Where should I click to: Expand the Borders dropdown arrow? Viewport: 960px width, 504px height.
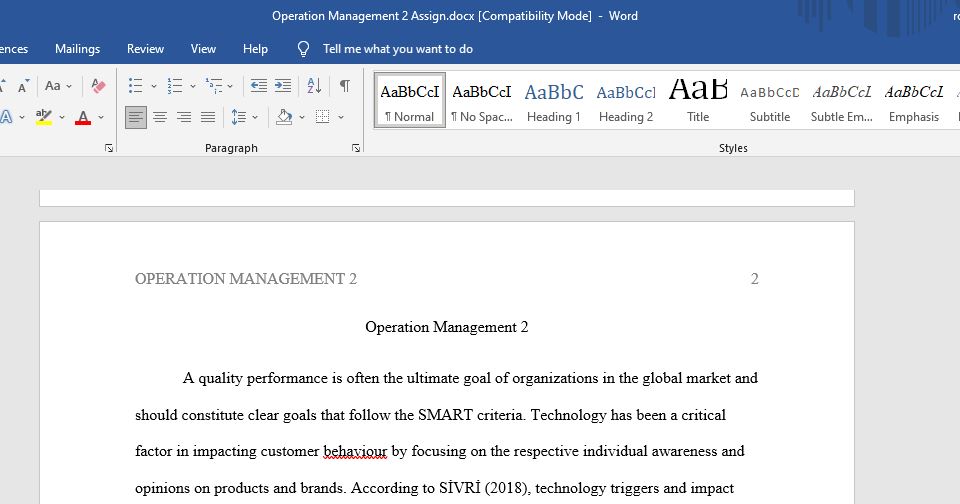pyautogui.click(x=341, y=117)
